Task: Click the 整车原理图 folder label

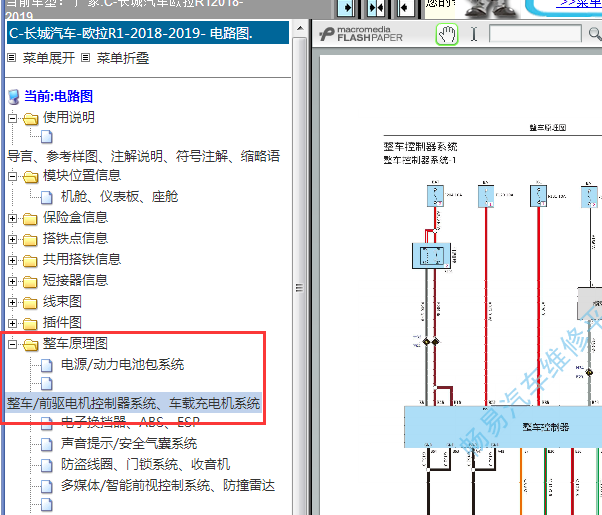Action: coord(75,343)
